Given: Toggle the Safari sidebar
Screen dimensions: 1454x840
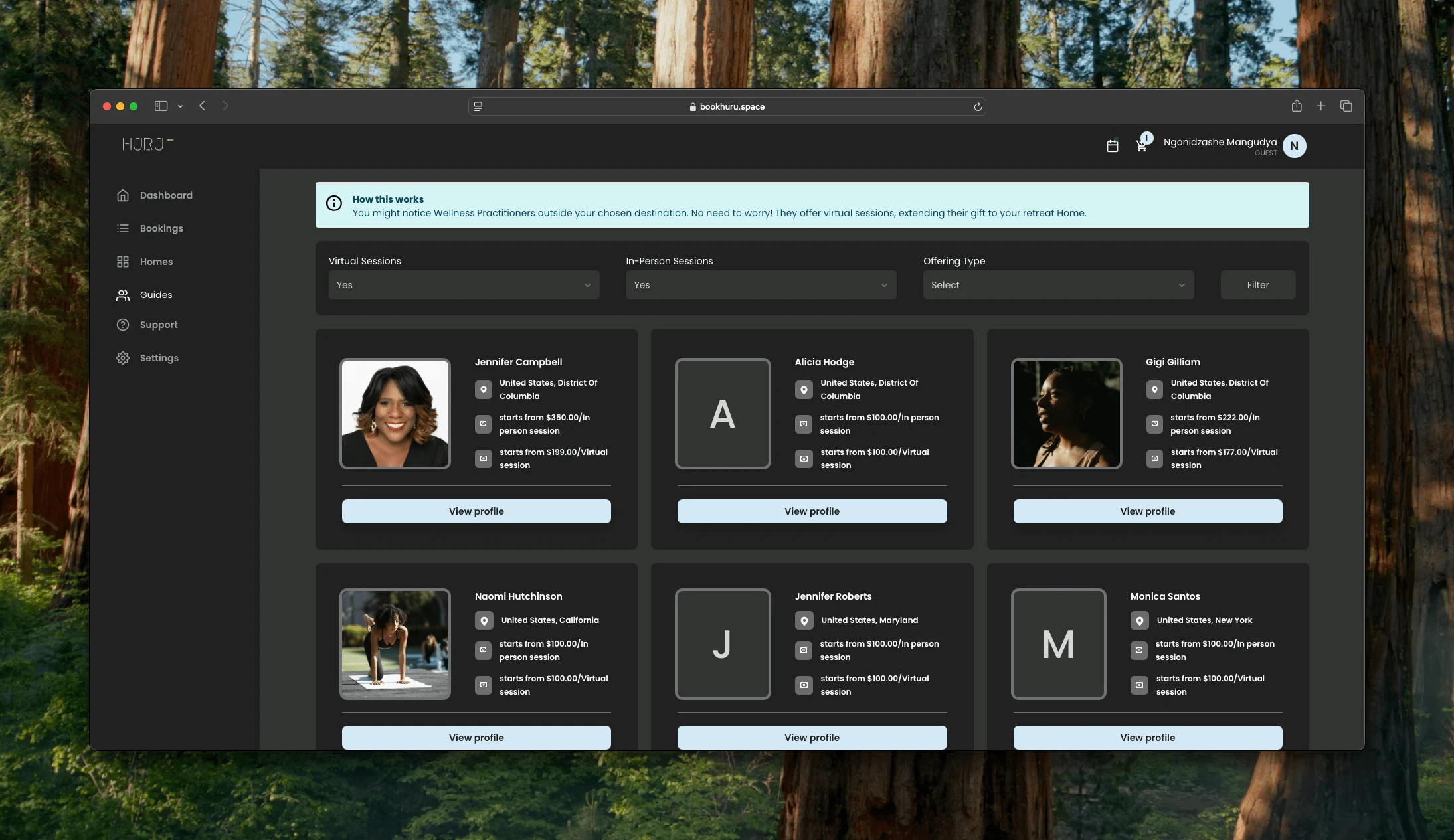Looking at the screenshot, I should (x=161, y=106).
